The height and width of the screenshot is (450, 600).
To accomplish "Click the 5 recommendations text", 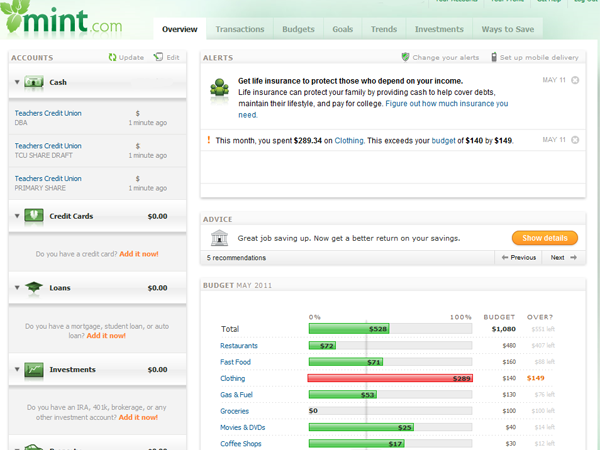I will pyautogui.click(x=236, y=258).
